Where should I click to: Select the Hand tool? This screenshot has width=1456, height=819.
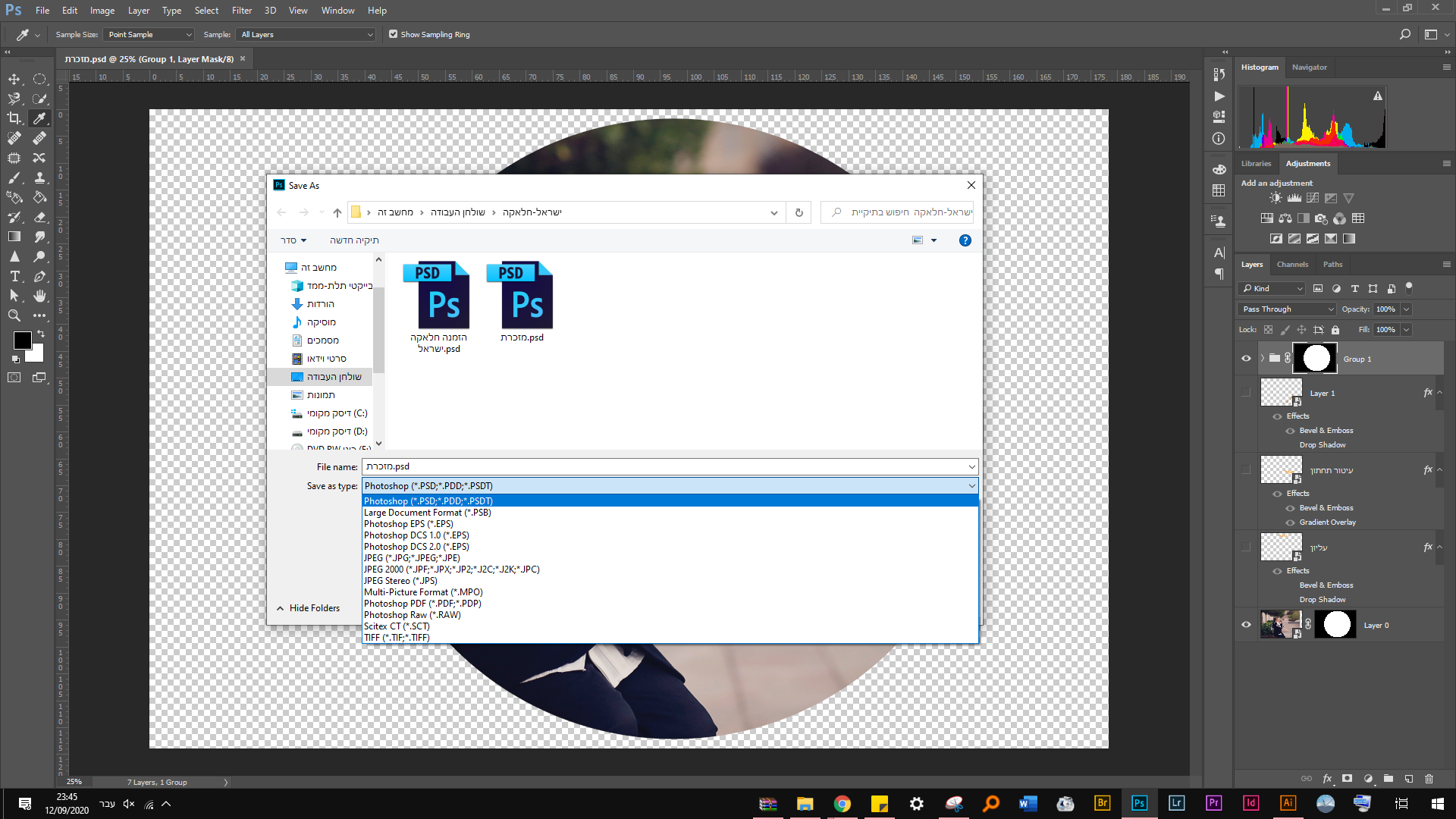(x=39, y=296)
